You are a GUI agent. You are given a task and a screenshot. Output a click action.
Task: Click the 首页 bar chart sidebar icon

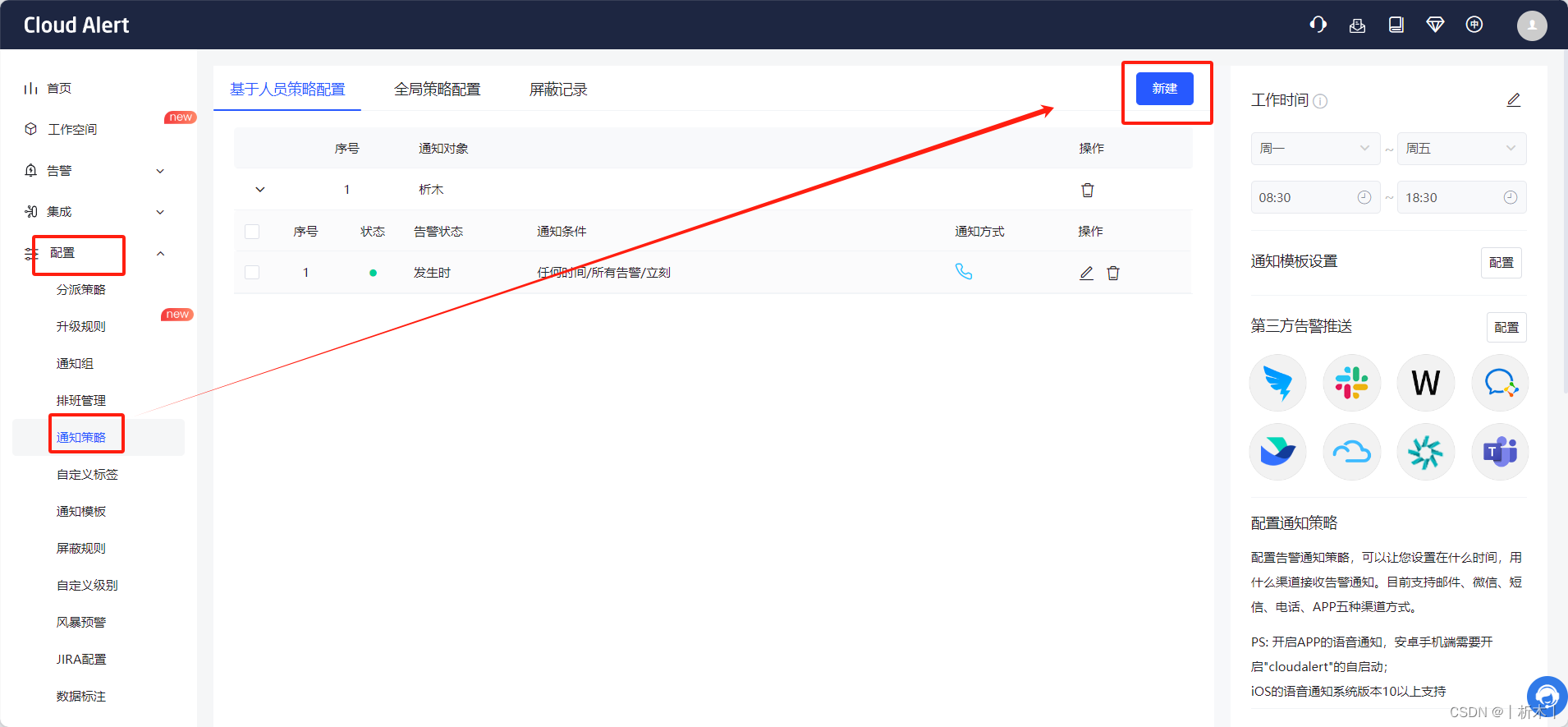[31, 88]
